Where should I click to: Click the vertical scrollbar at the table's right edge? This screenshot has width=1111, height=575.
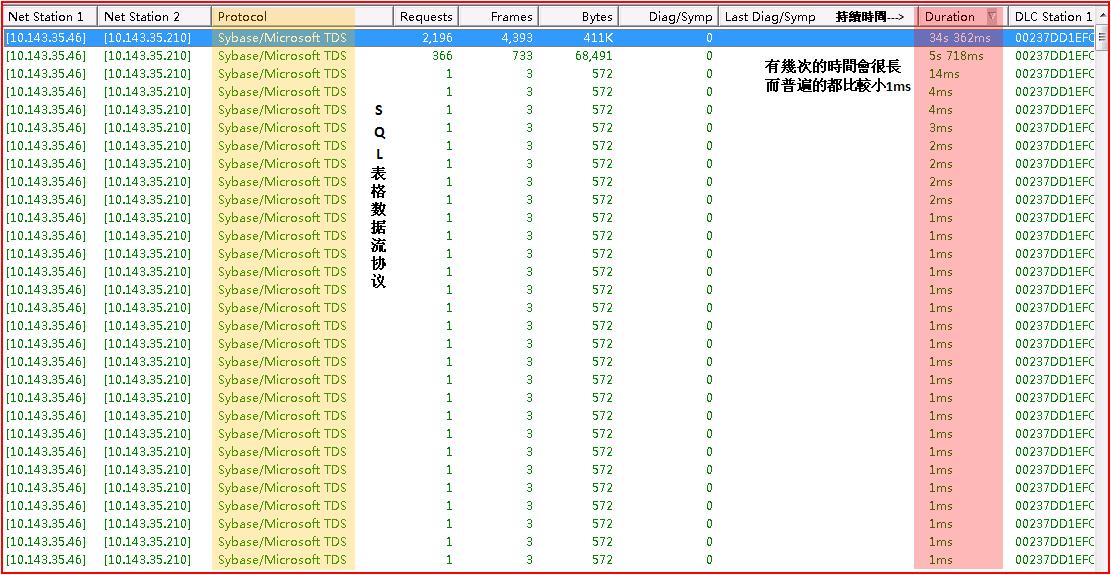pyautogui.click(x=1102, y=297)
